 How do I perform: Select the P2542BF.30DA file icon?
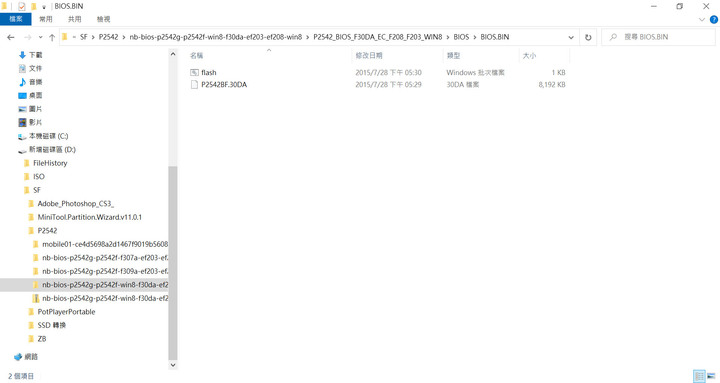point(194,84)
